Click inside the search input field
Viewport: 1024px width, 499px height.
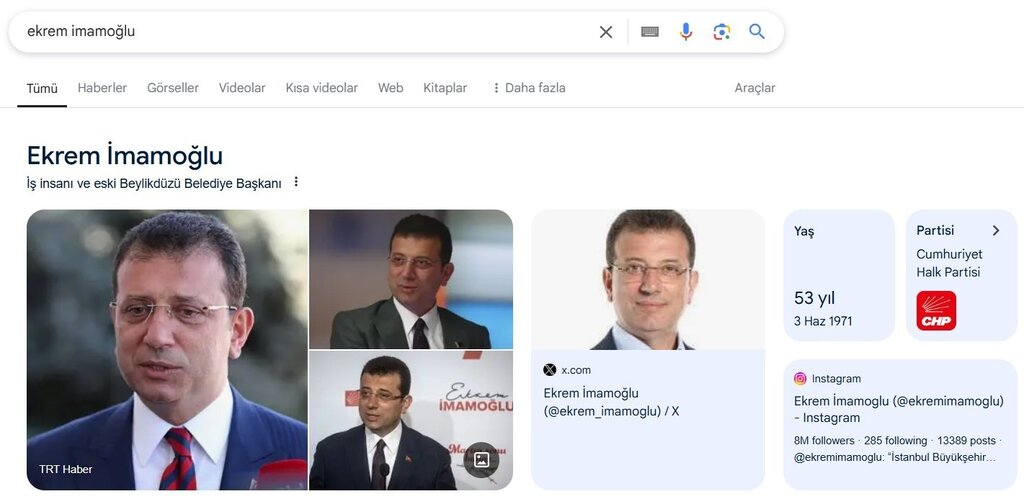tap(300, 32)
